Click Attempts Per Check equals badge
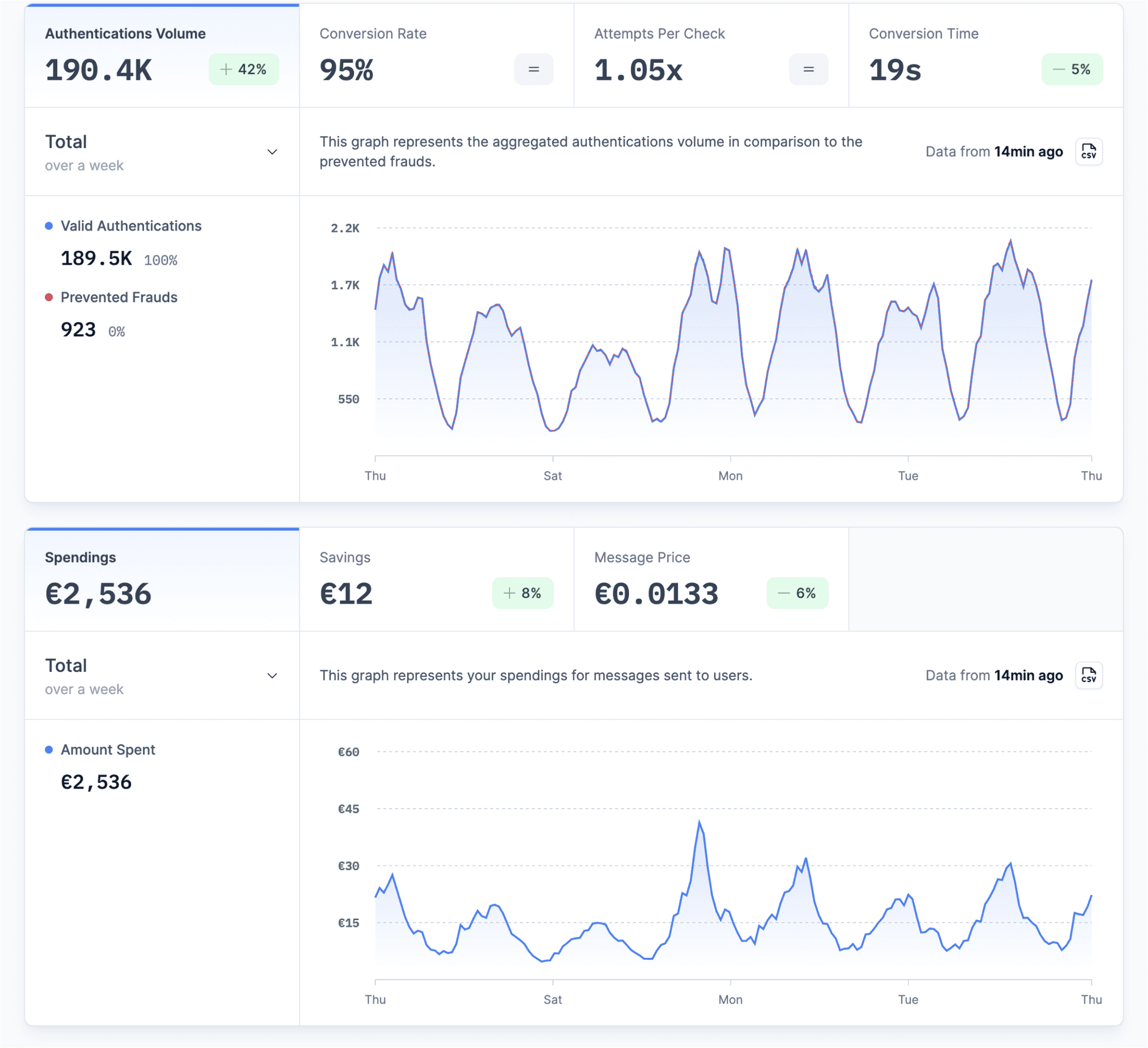 coord(808,70)
